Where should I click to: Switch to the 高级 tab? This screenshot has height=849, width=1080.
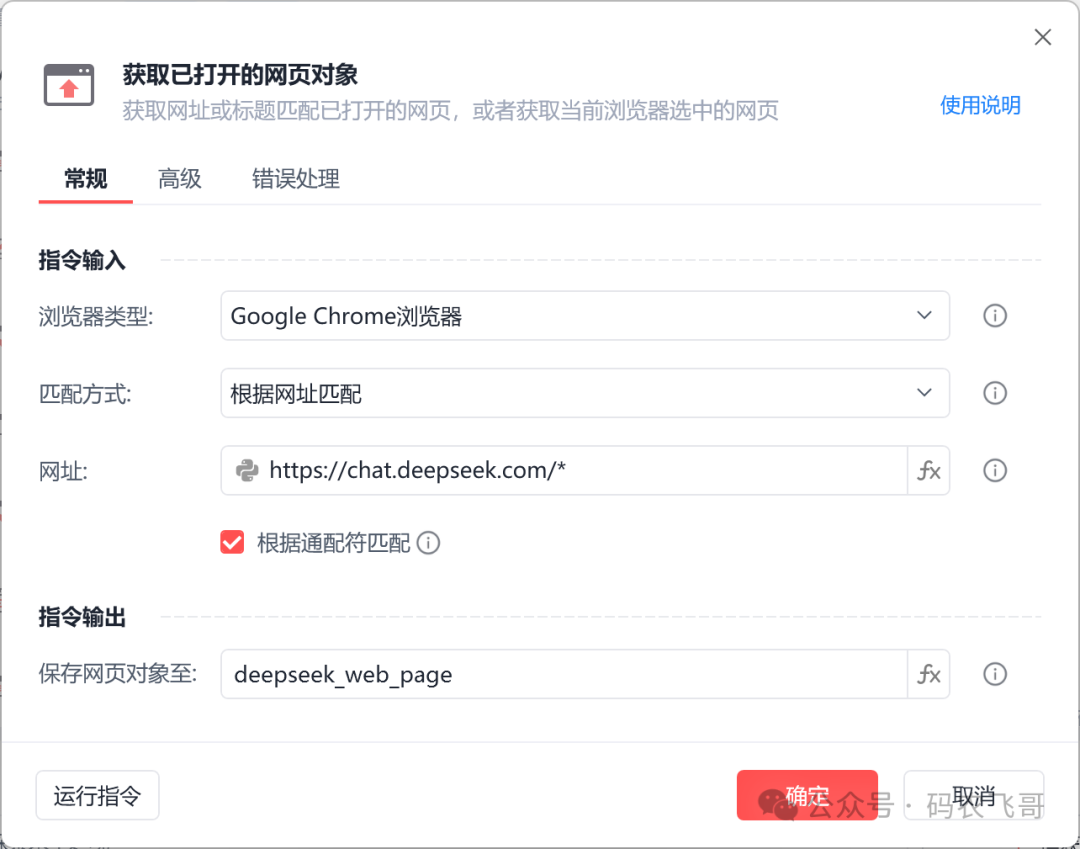(x=179, y=179)
